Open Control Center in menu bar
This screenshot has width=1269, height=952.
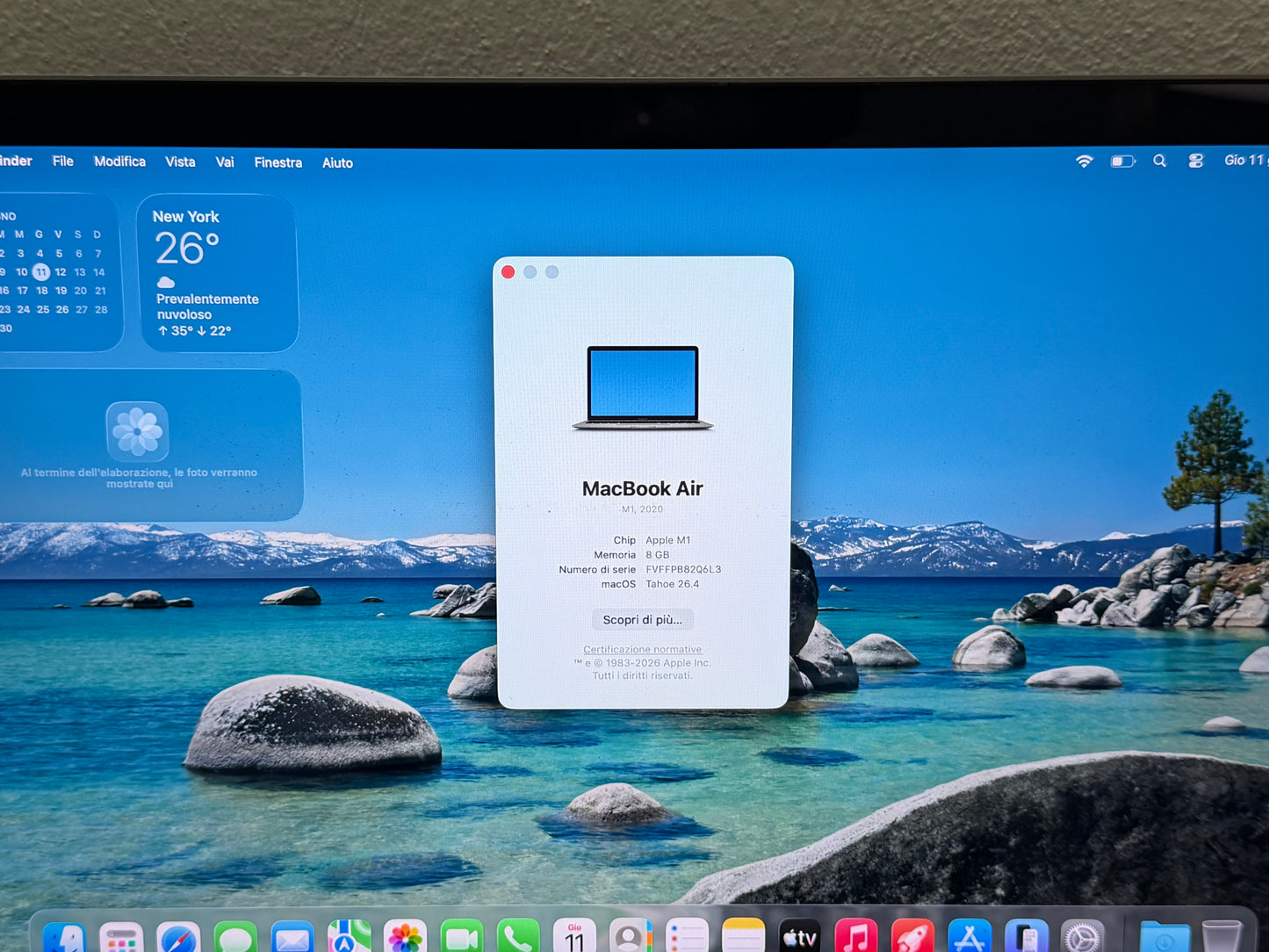[1196, 161]
